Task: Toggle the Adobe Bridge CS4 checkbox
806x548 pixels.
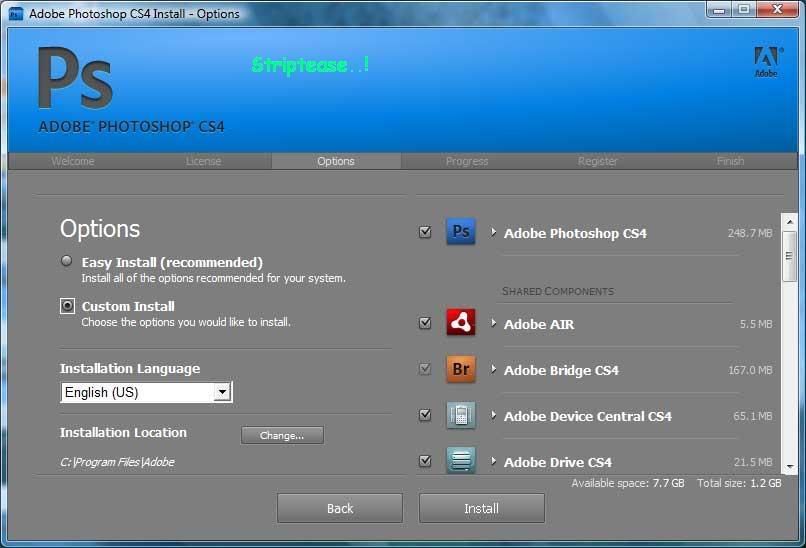Action: 425,369
